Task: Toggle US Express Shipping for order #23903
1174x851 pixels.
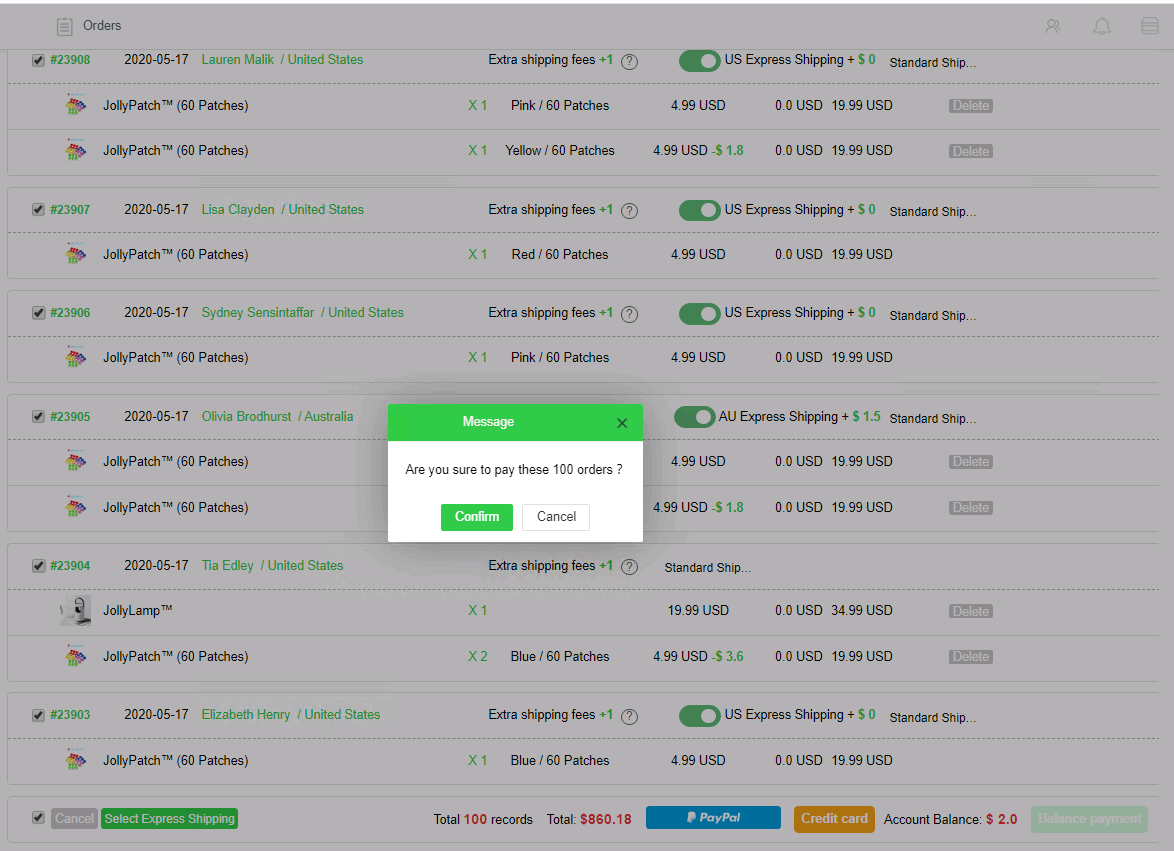Action: tap(699, 716)
